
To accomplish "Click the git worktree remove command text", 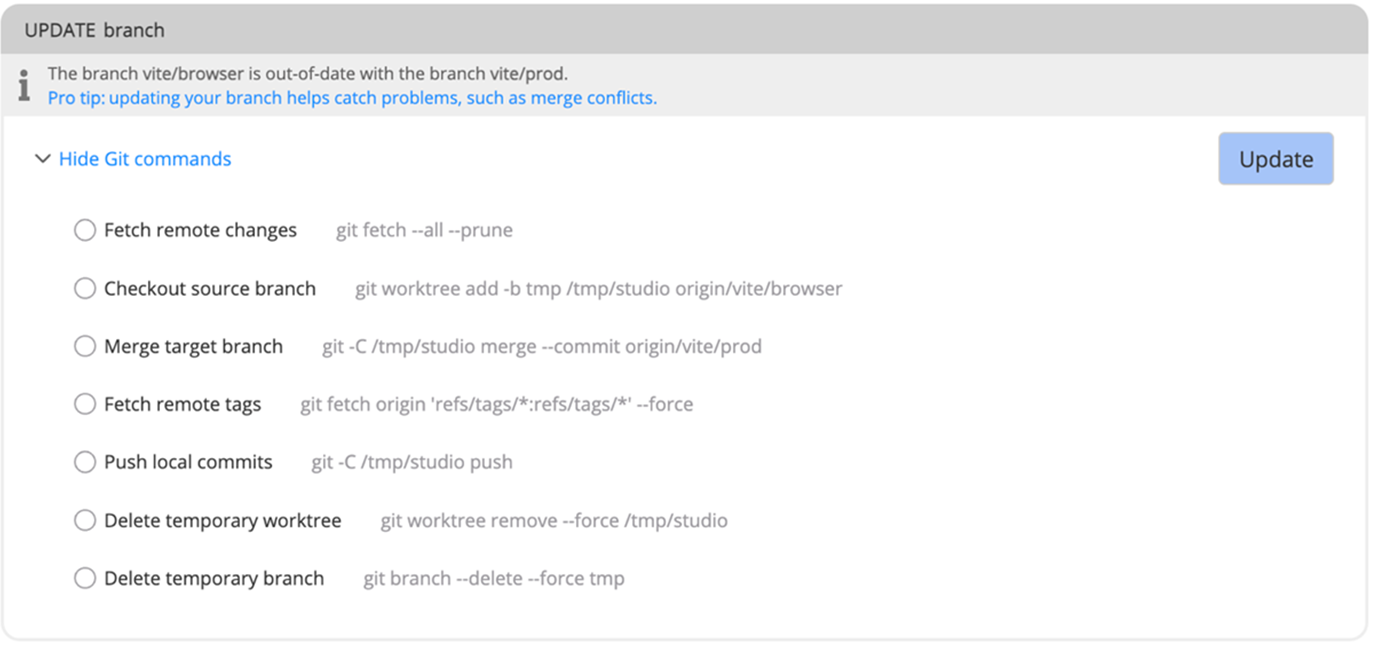I will tap(553, 521).
